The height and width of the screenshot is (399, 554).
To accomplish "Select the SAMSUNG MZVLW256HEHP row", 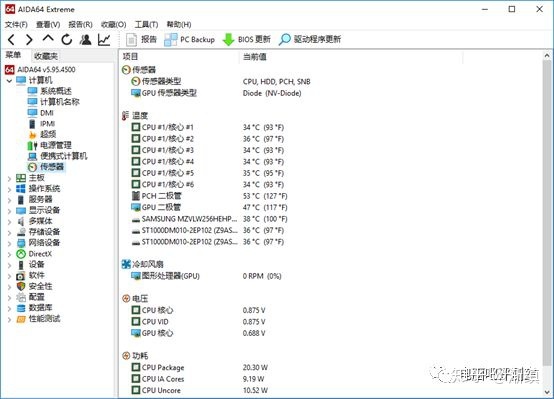I will pos(209,219).
